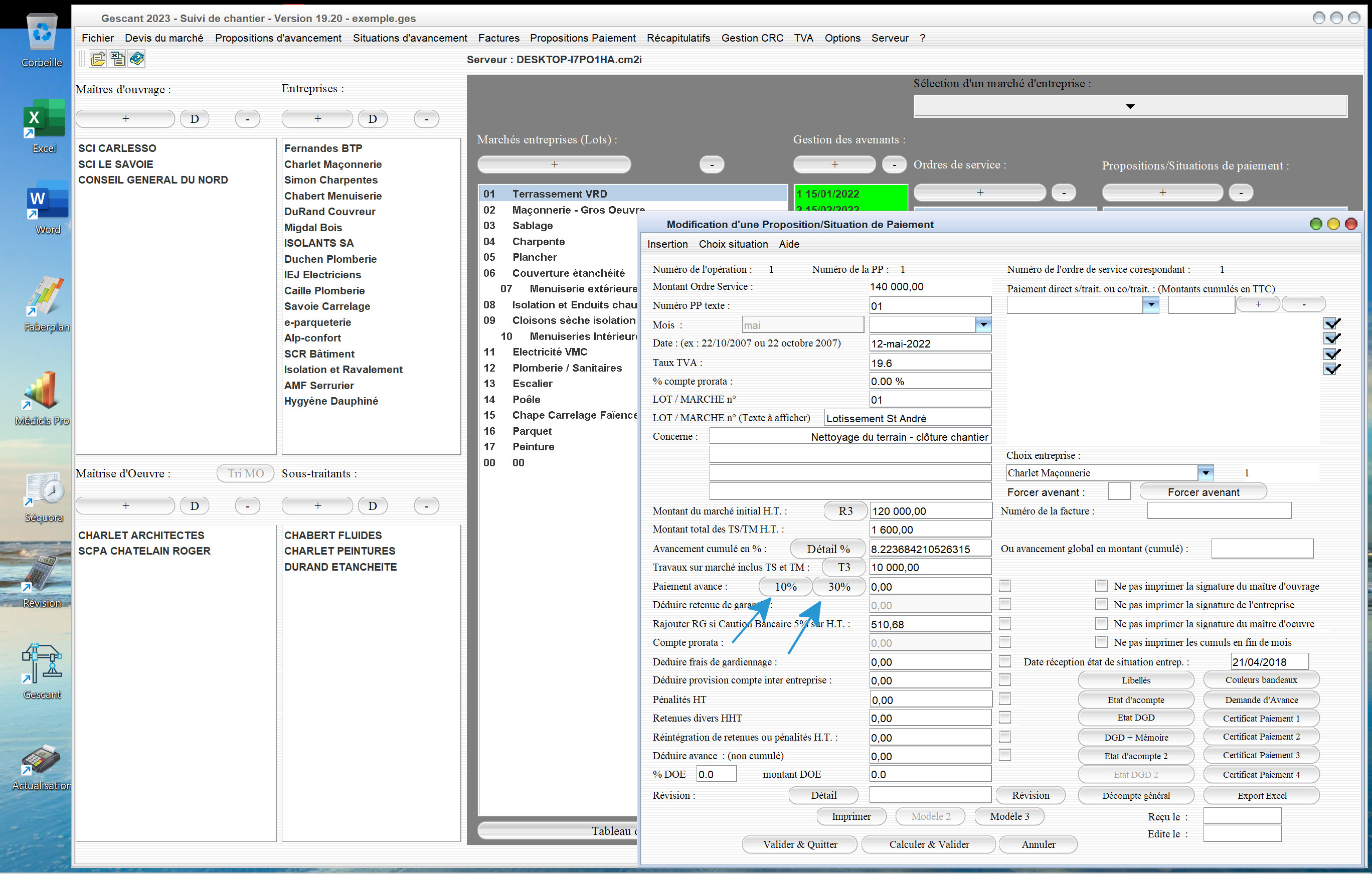Screen dimensions: 1372x874
Task: Tick 'Ne pas imprimer la signature de l'entreprise'
Action: pos(1101,604)
